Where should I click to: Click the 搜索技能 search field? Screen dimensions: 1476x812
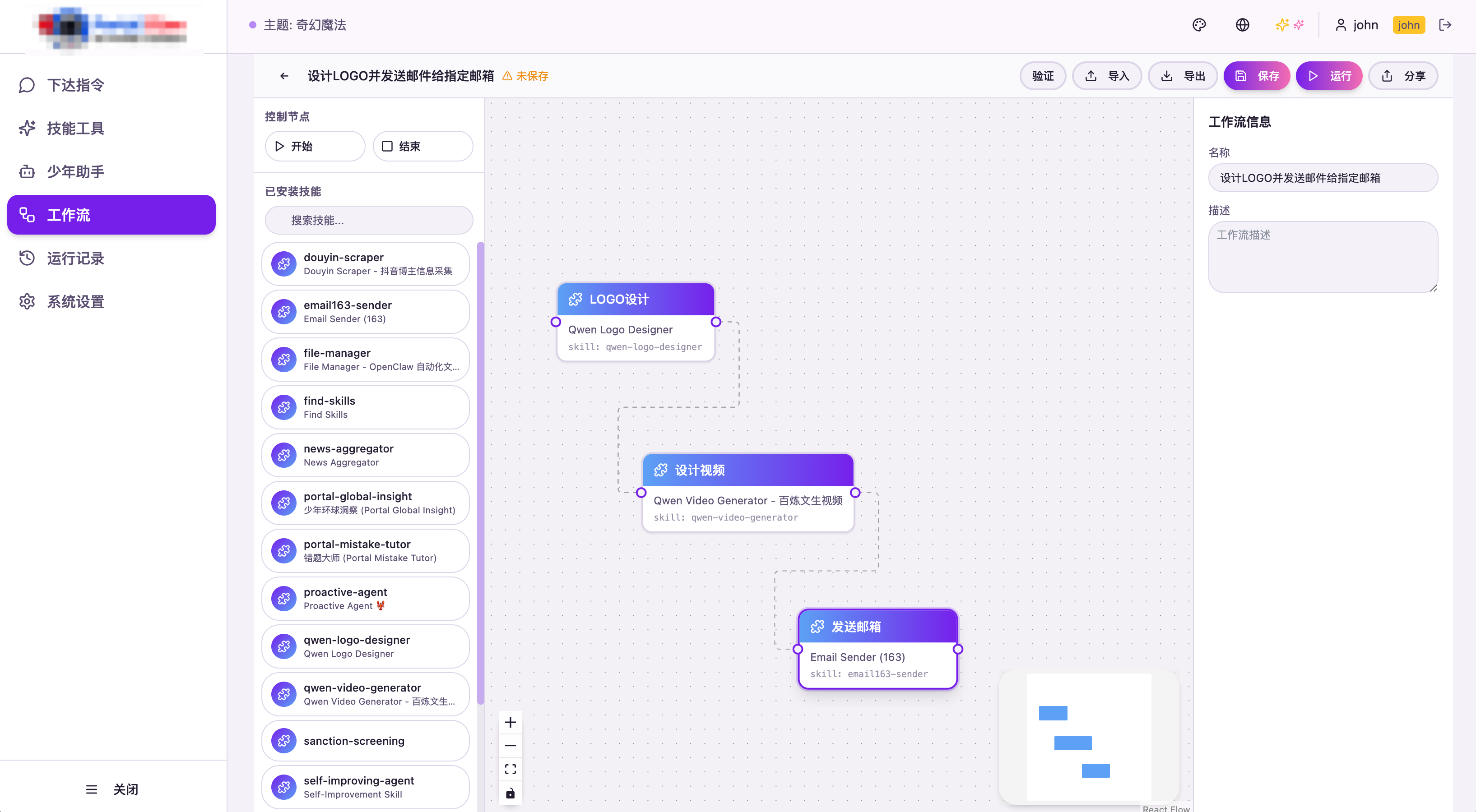(x=369, y=221)
